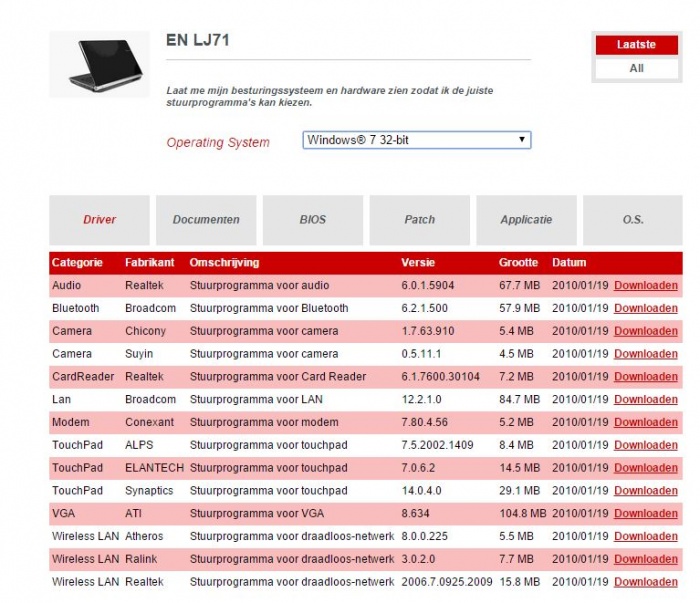700x603 pixels.
Task: Open the O.S. tab
Action: (x=633, y=220)
